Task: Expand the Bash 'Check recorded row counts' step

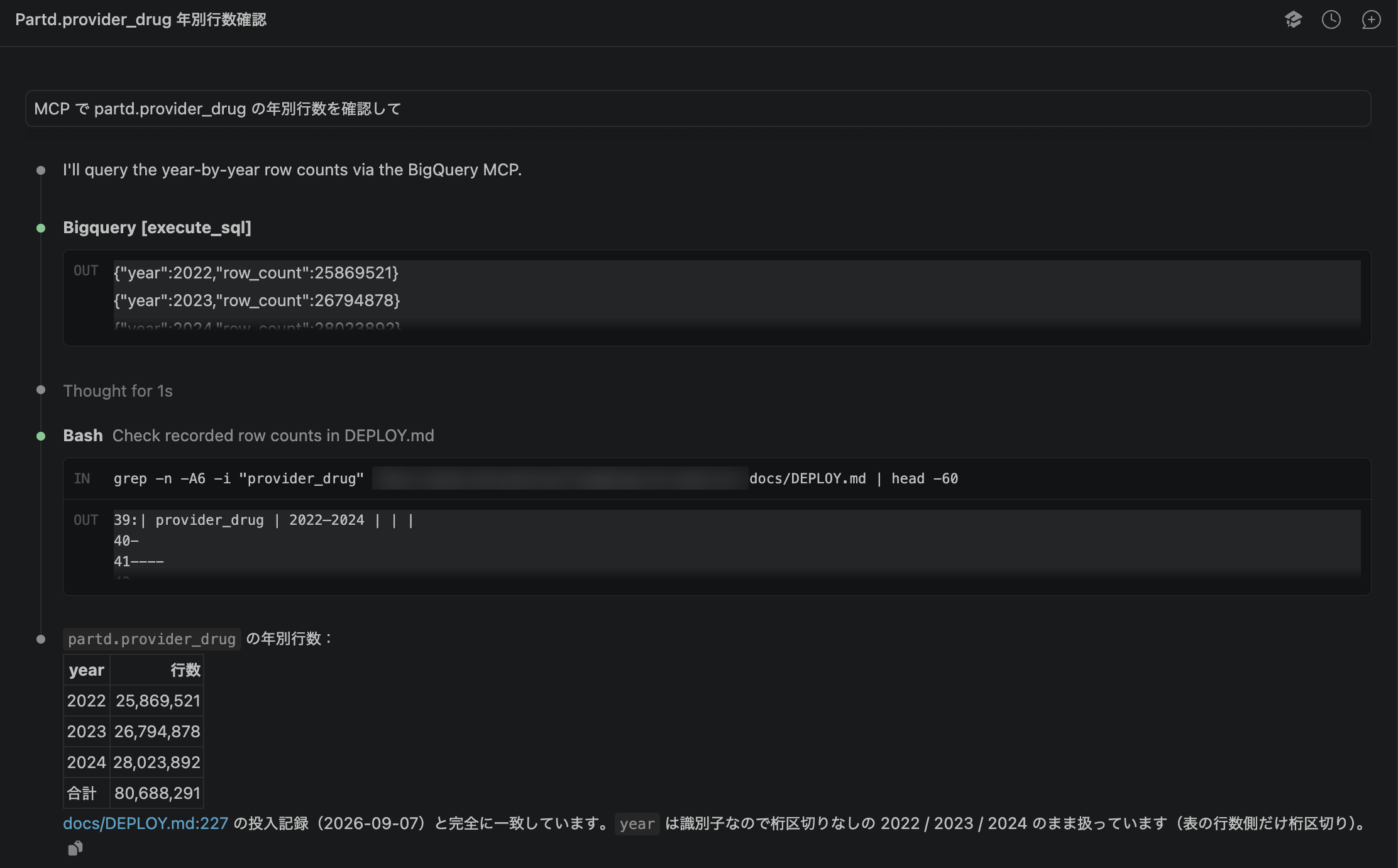Action: (248, 436)
